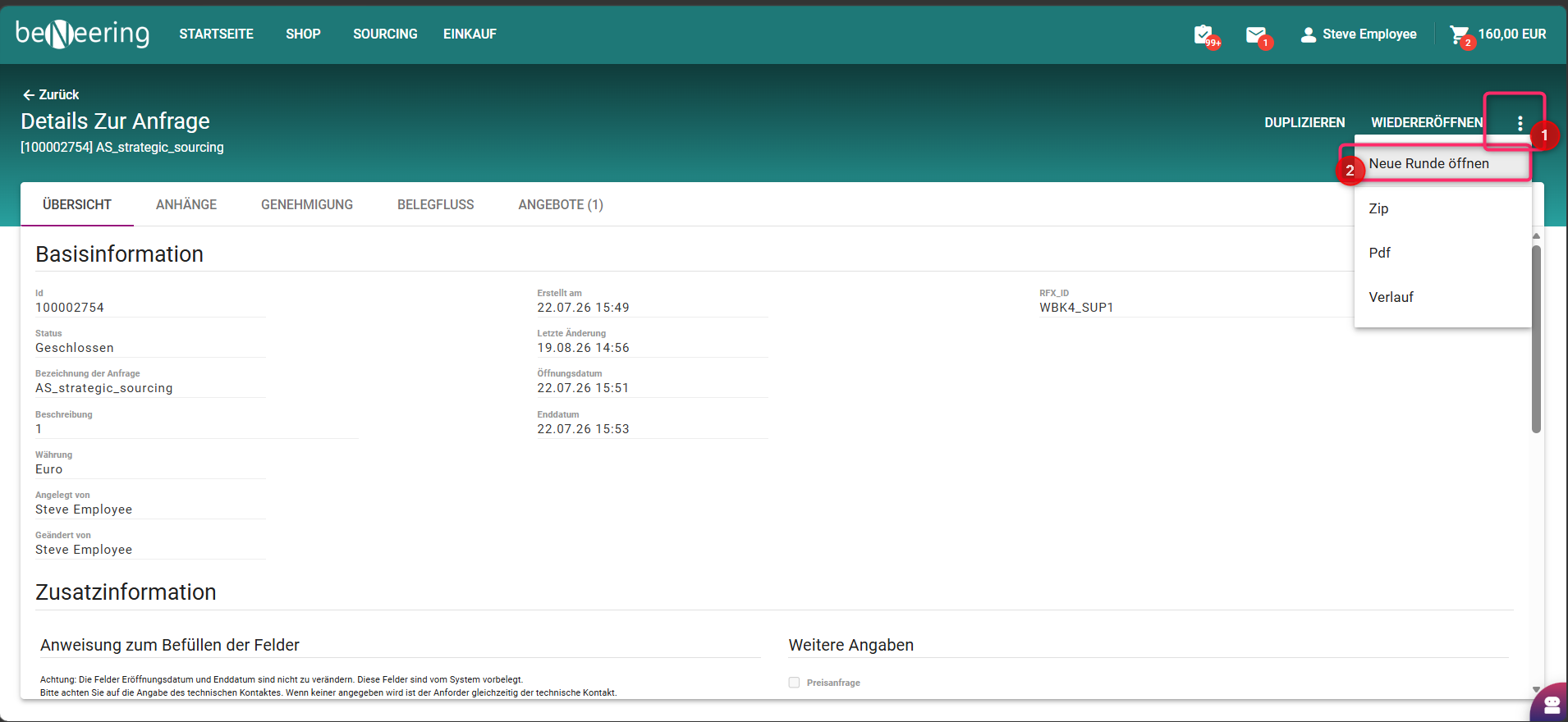Click the Bezeichnung value AS_strategic_sourcing
This screenshot has width=1568, height=722.
pyautogui.click(x=104, y=388)
